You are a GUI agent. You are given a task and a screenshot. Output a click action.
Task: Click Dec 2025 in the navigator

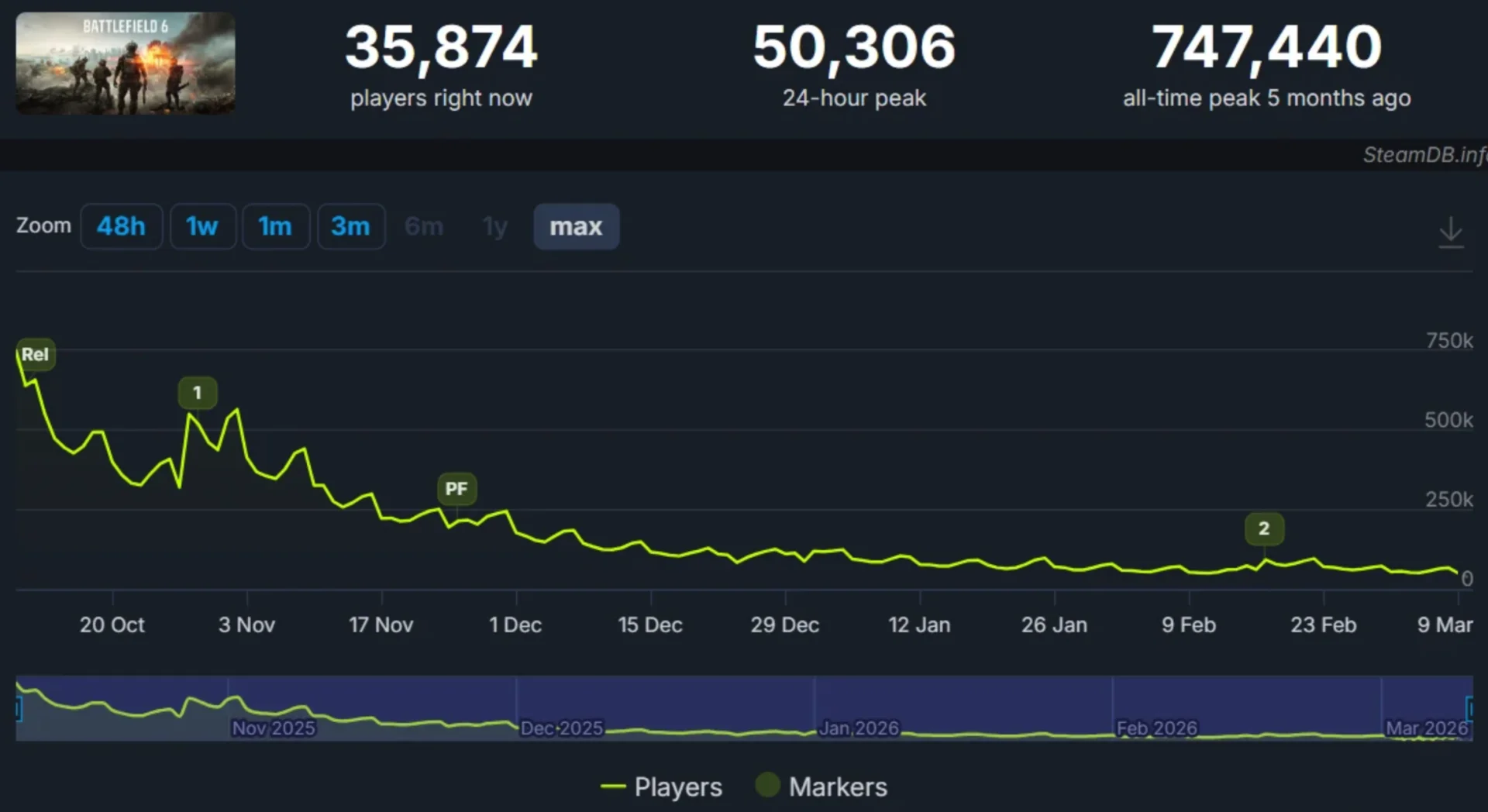pyautogui.click(x=561, y=728)
